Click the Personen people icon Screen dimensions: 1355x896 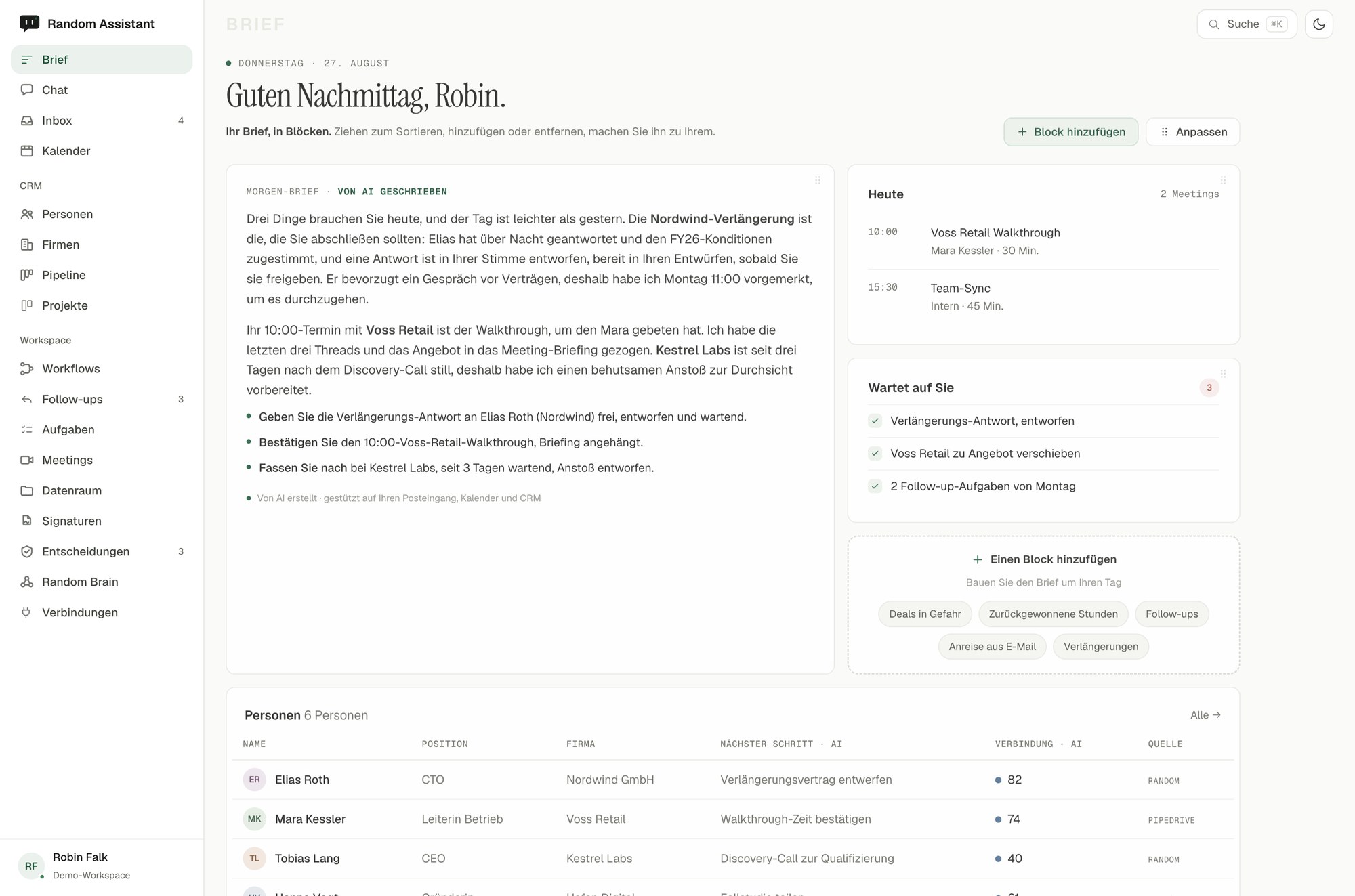27,214
